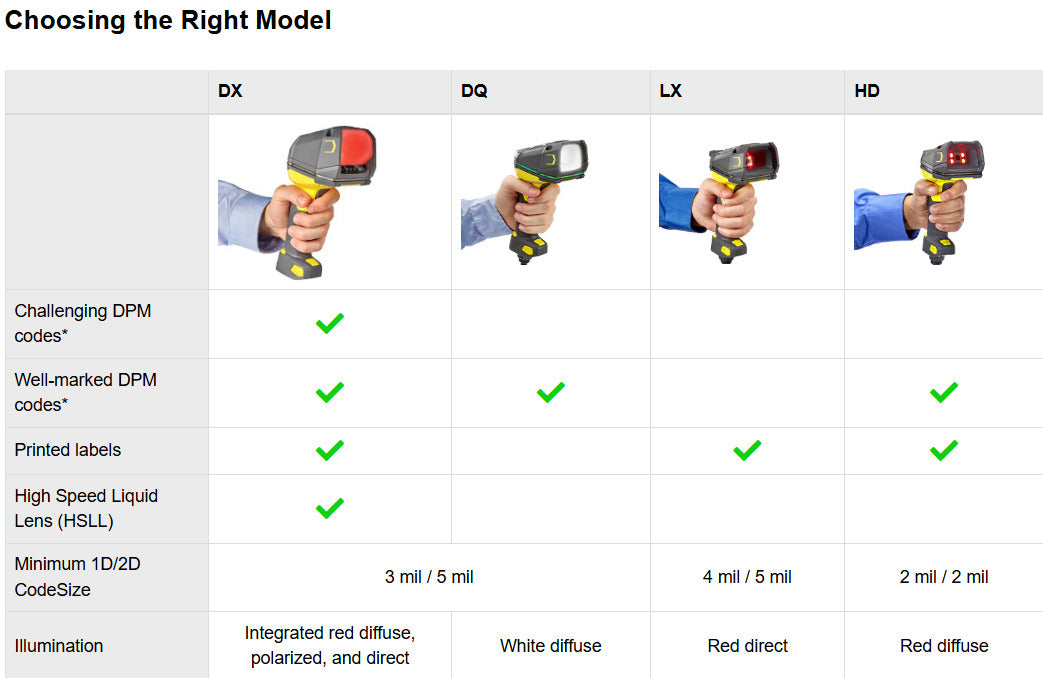Viewport: 1043px width, 678px height.
Task: Click DX checkmark for High Speed Liquid Lens
Action: [x=329, y=508]
